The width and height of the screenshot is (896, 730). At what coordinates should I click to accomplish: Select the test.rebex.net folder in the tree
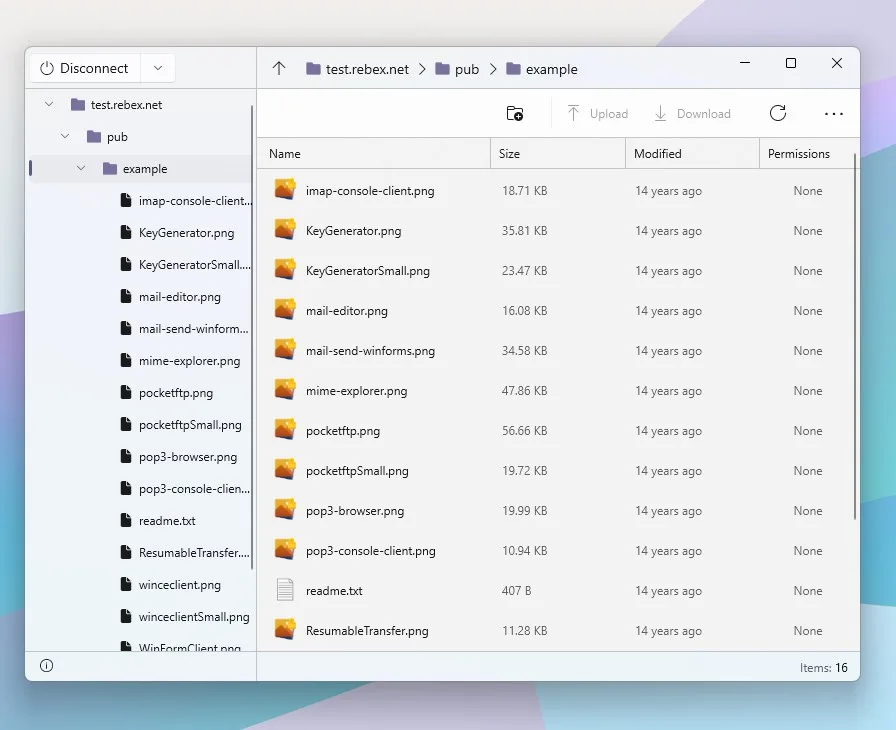click(x=116, y=105)
